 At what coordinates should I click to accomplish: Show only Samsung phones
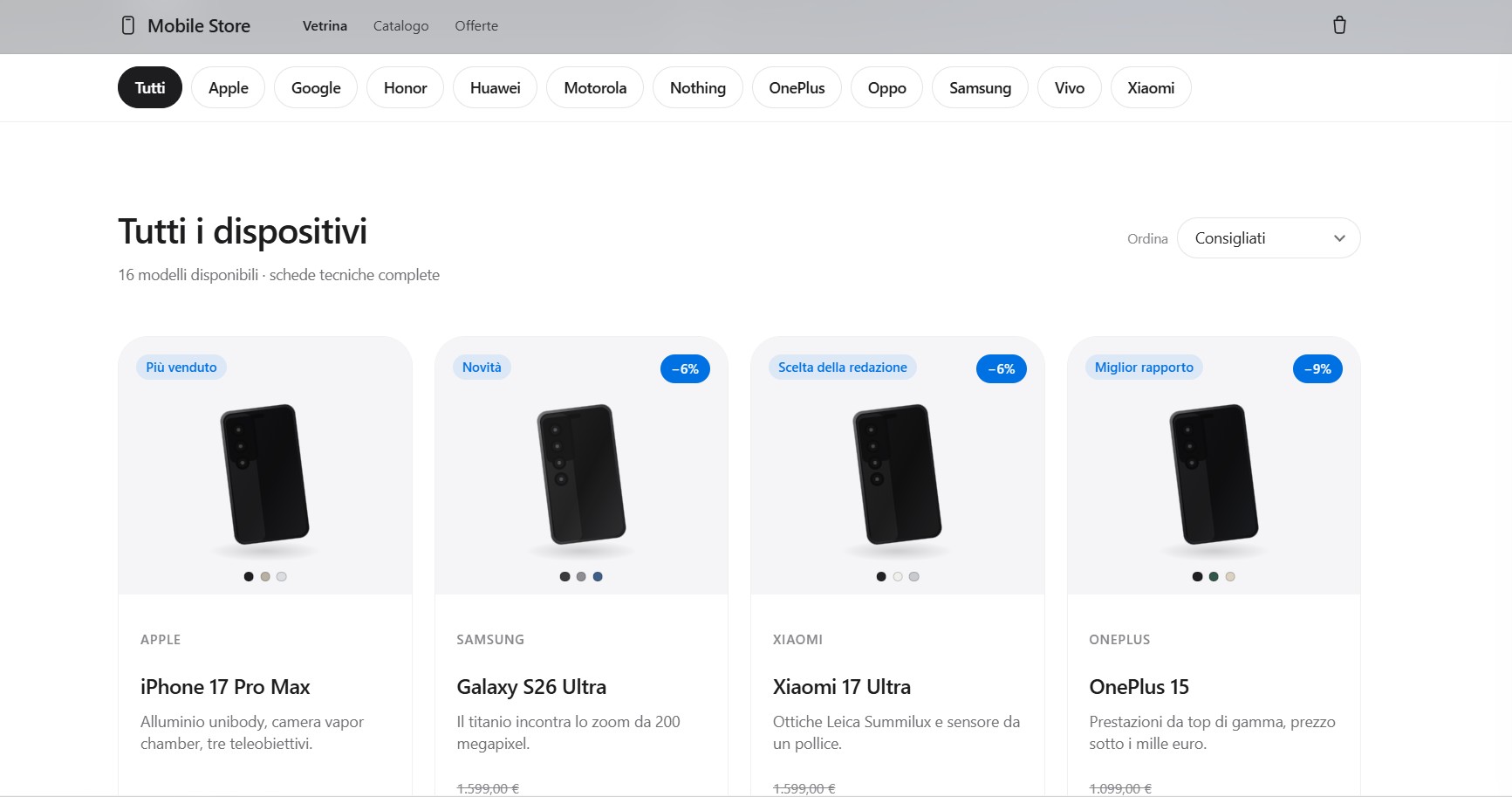(x=980, y=87)
